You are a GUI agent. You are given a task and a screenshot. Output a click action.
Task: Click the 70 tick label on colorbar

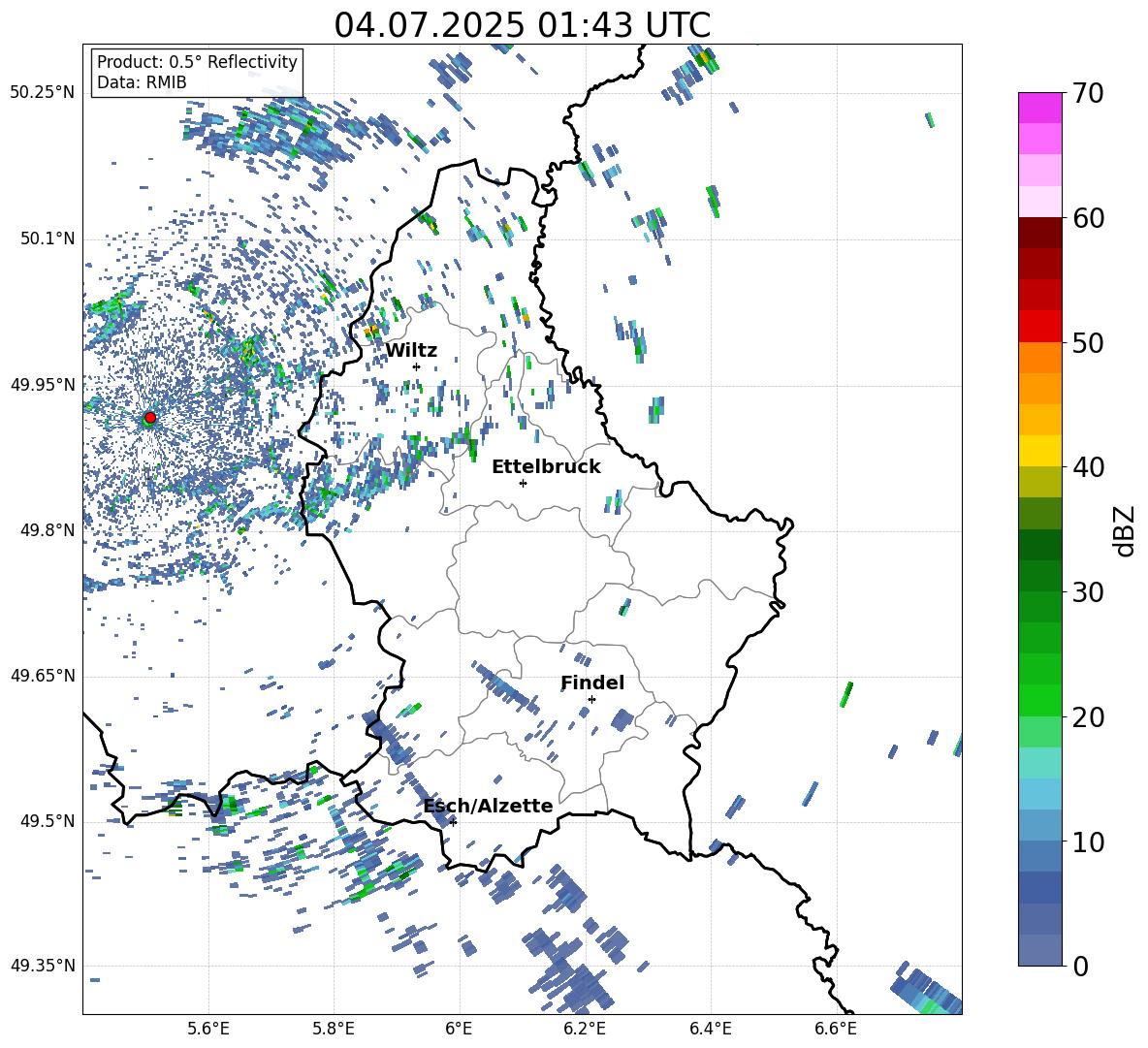point(1087,93)
